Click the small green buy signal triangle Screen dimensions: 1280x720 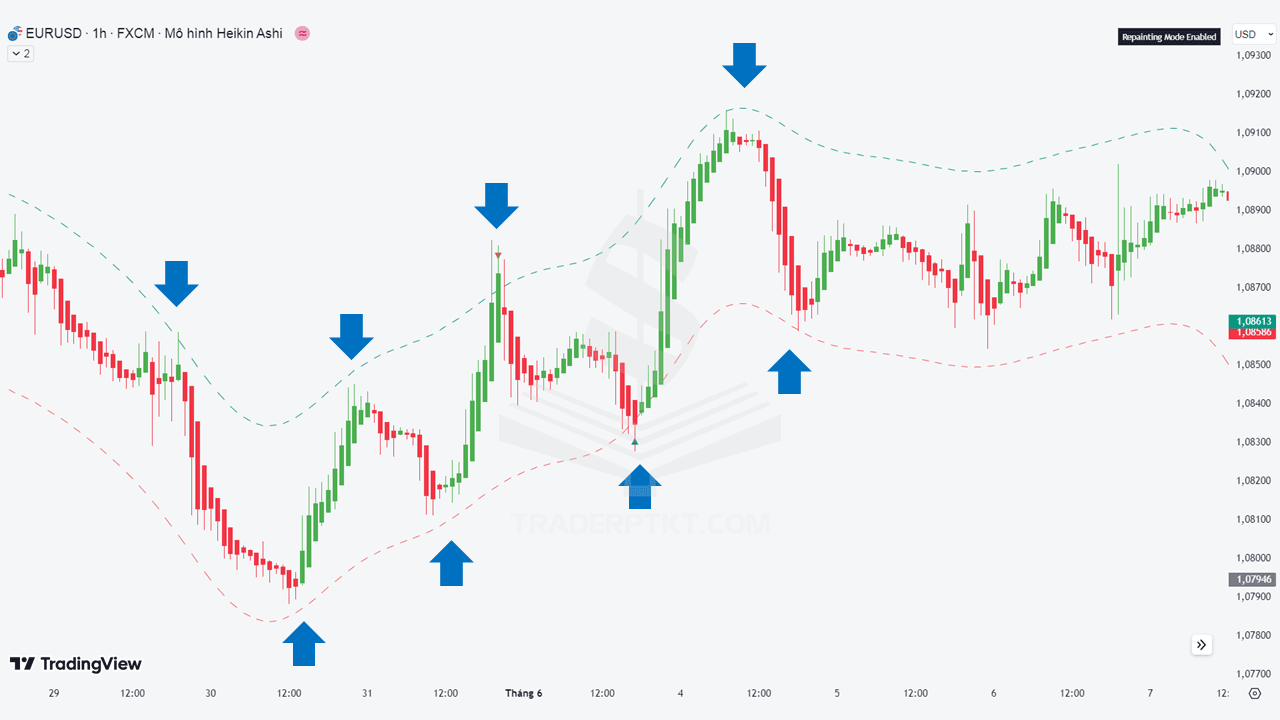tap(634, 441)
